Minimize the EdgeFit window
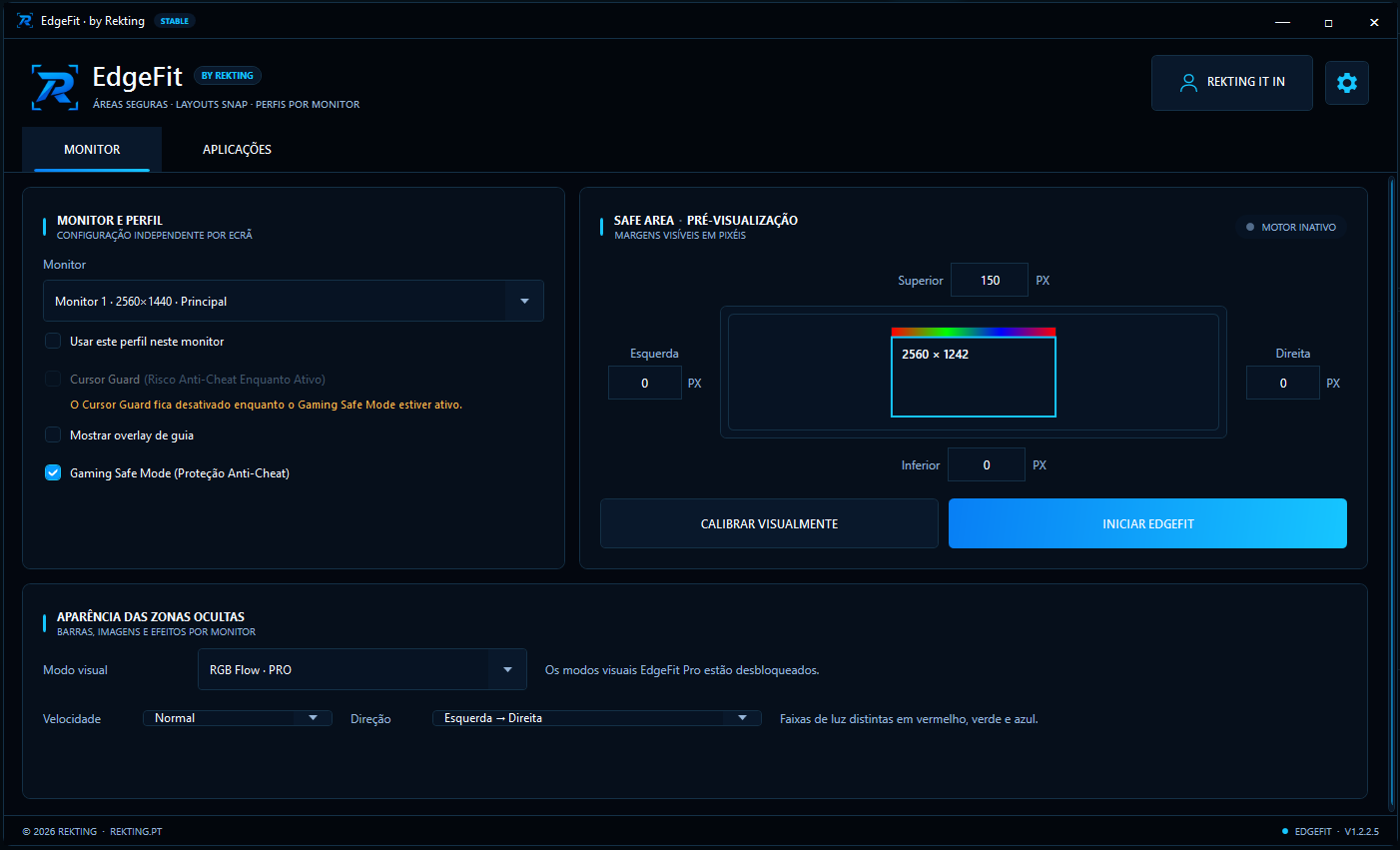Viewport: 1400px width, 850px height. tap(1283, 22)
